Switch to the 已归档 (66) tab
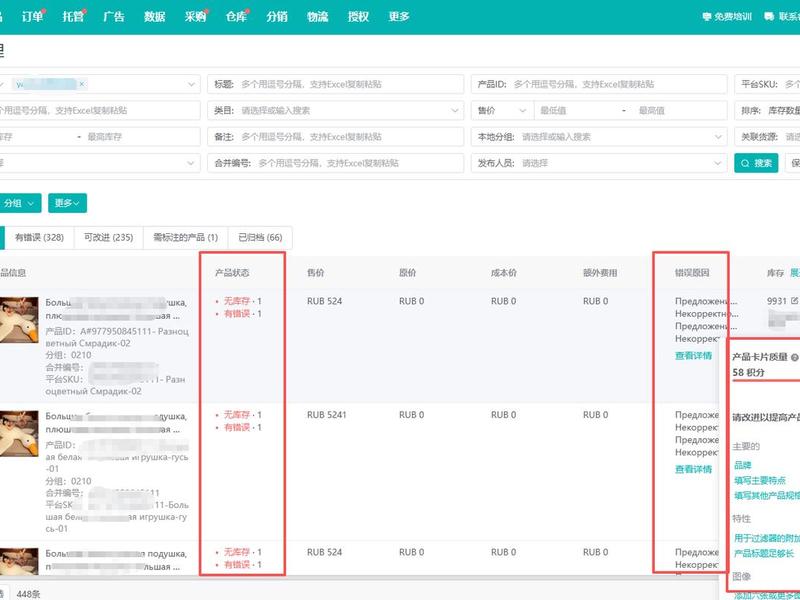 point(260,237)
